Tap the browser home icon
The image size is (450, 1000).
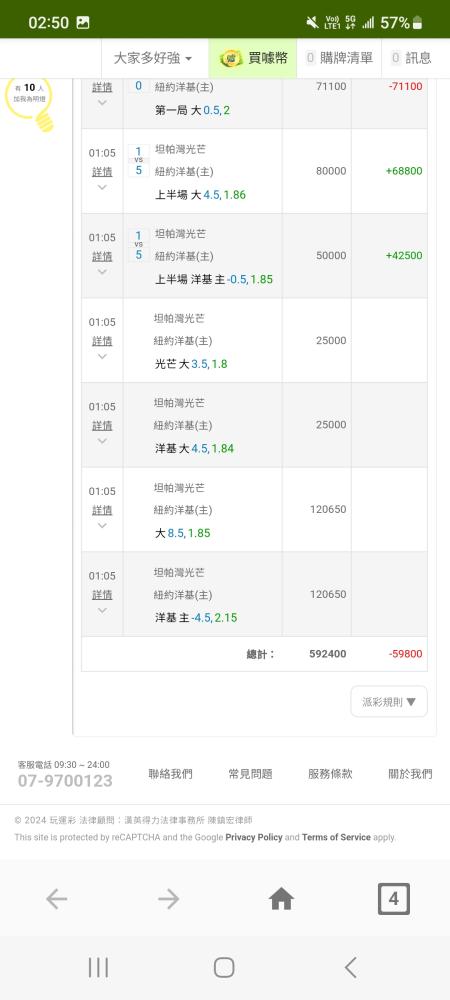pos(281,899)
